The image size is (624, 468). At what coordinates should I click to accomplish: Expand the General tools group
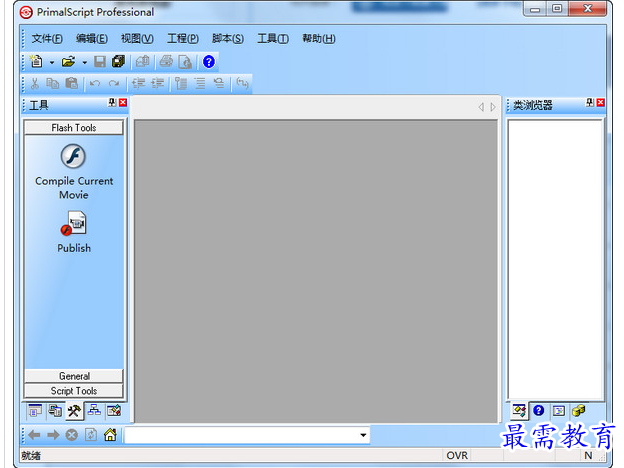coord(74,376)
